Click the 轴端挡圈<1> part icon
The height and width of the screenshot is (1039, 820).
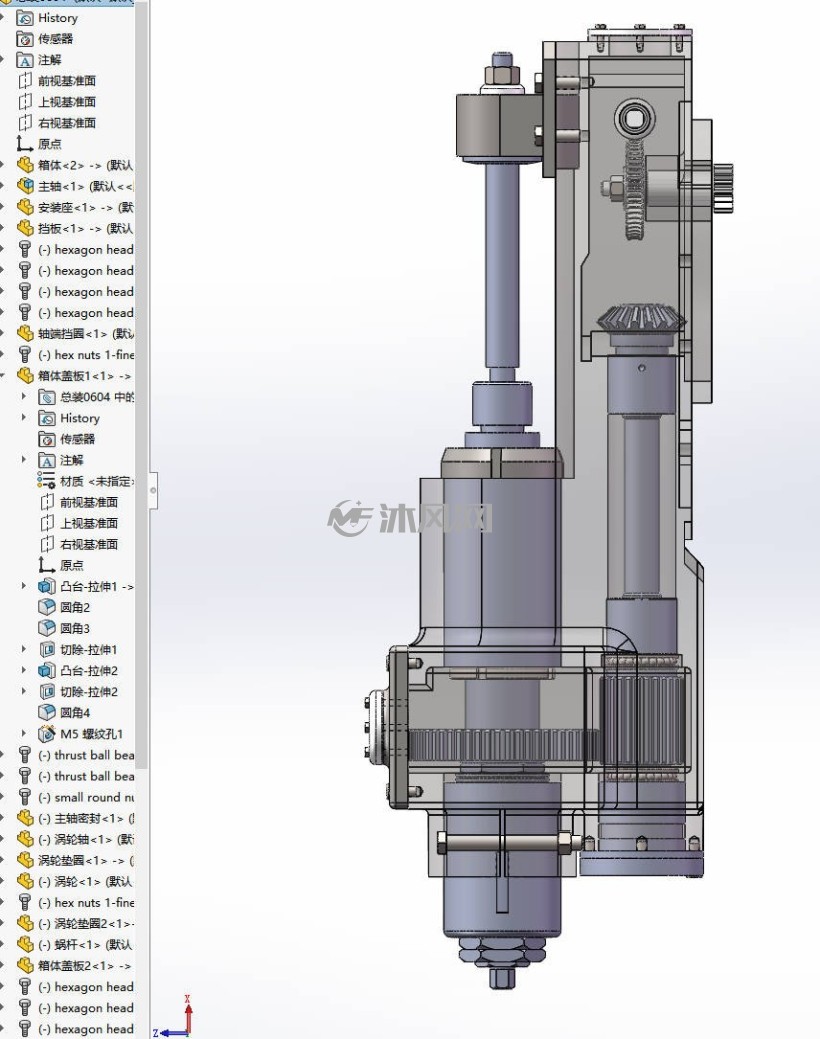(x=25, y=333)
